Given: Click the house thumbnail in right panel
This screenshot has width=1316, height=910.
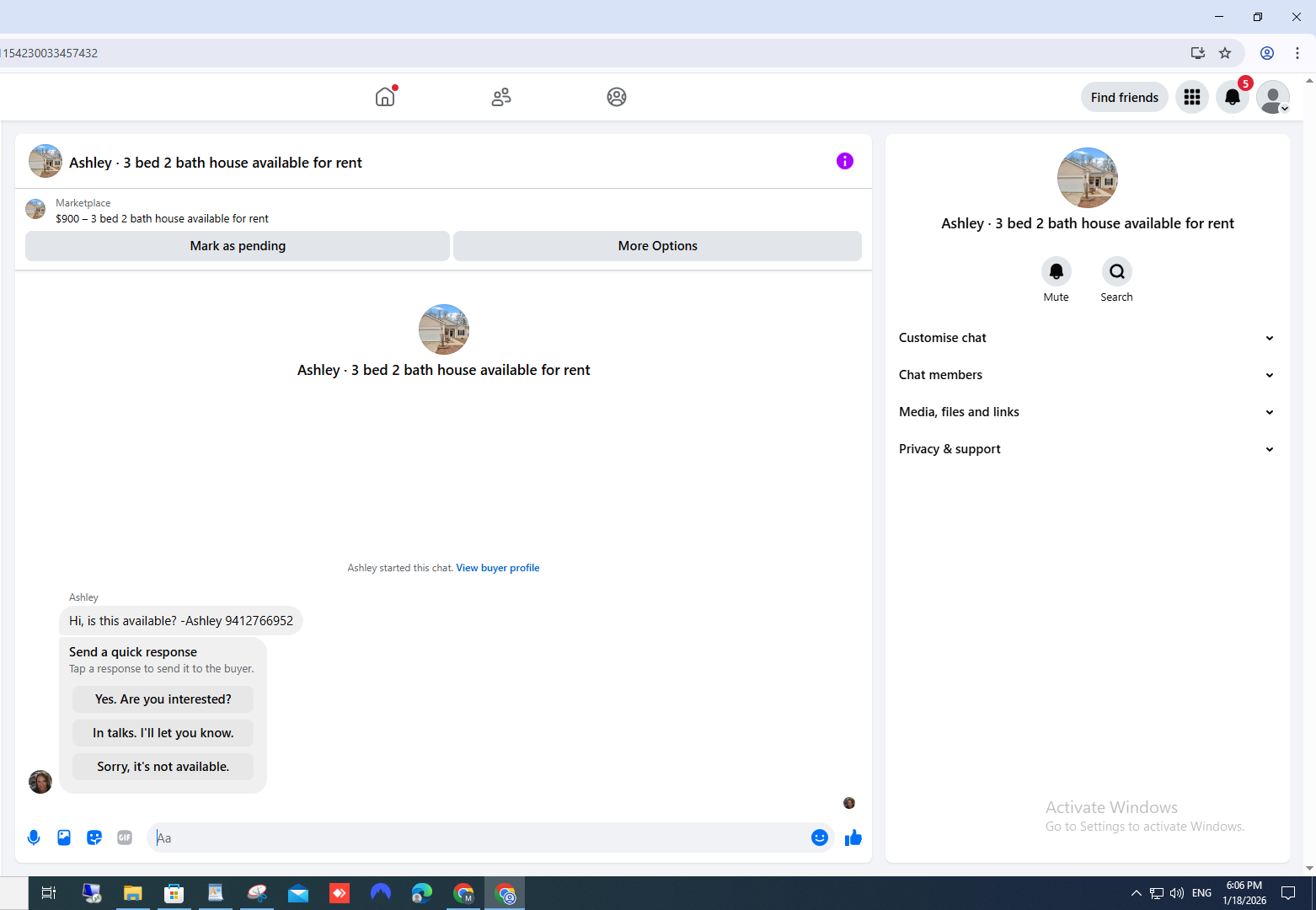Looking at the screenshot, I should [x=1088, y=178].
